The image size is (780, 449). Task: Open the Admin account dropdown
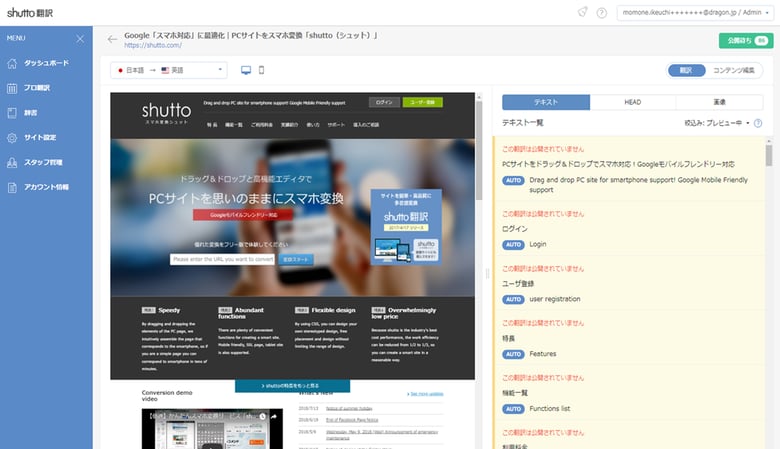pyautogui.click(x=695, y=13)
